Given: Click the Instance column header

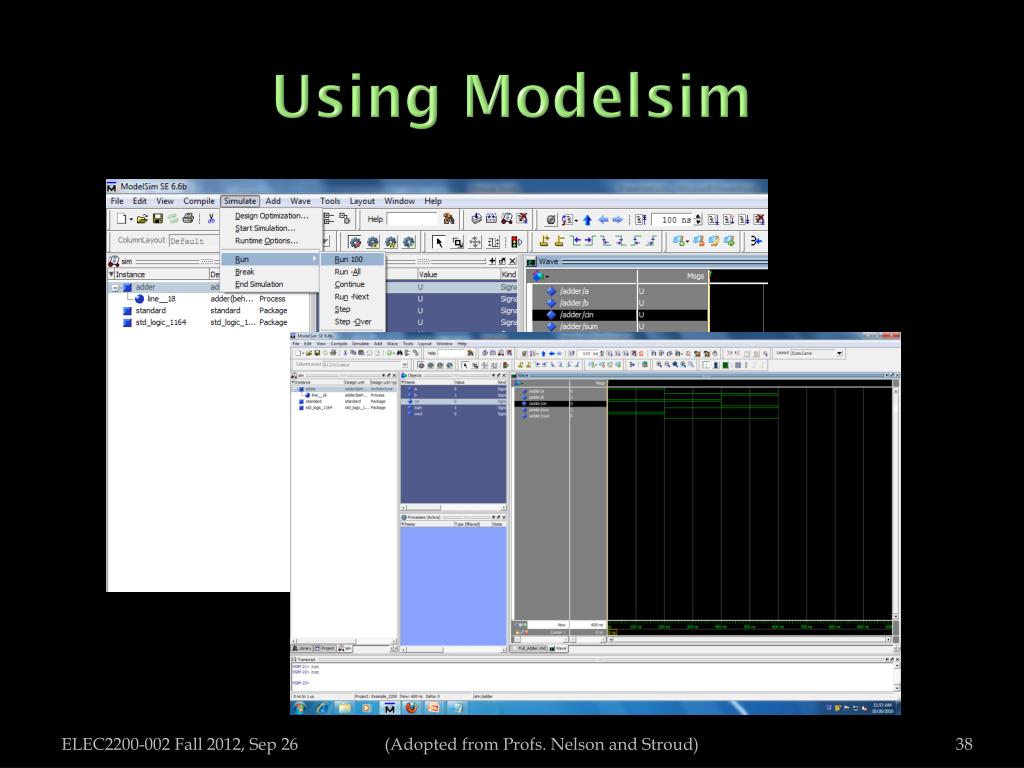Looking at the screenshot, I should click(x=161, y=275).
